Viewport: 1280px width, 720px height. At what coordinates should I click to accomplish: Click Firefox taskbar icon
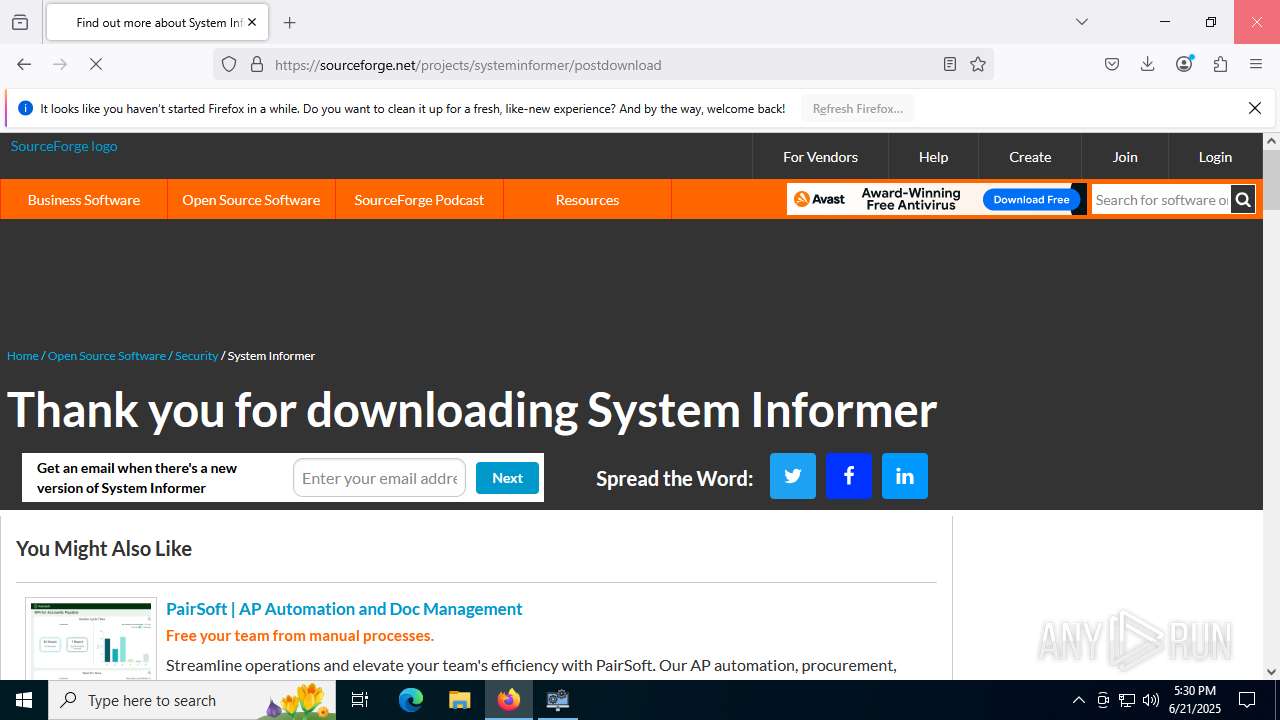pos(509,700)
